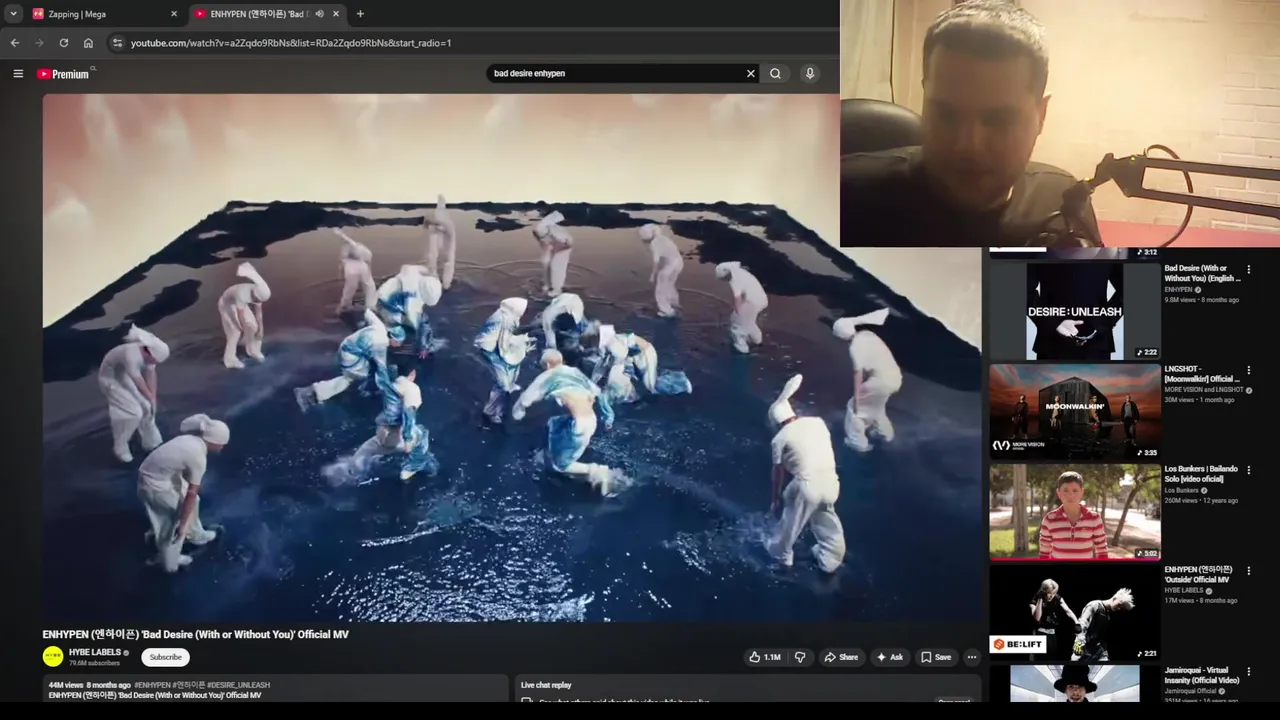The image size is (1280, 720).
Task: Click 'MORE VISION and LNGSHOT' channel name
Action: pyautogui.click(x=1204, y=390)
